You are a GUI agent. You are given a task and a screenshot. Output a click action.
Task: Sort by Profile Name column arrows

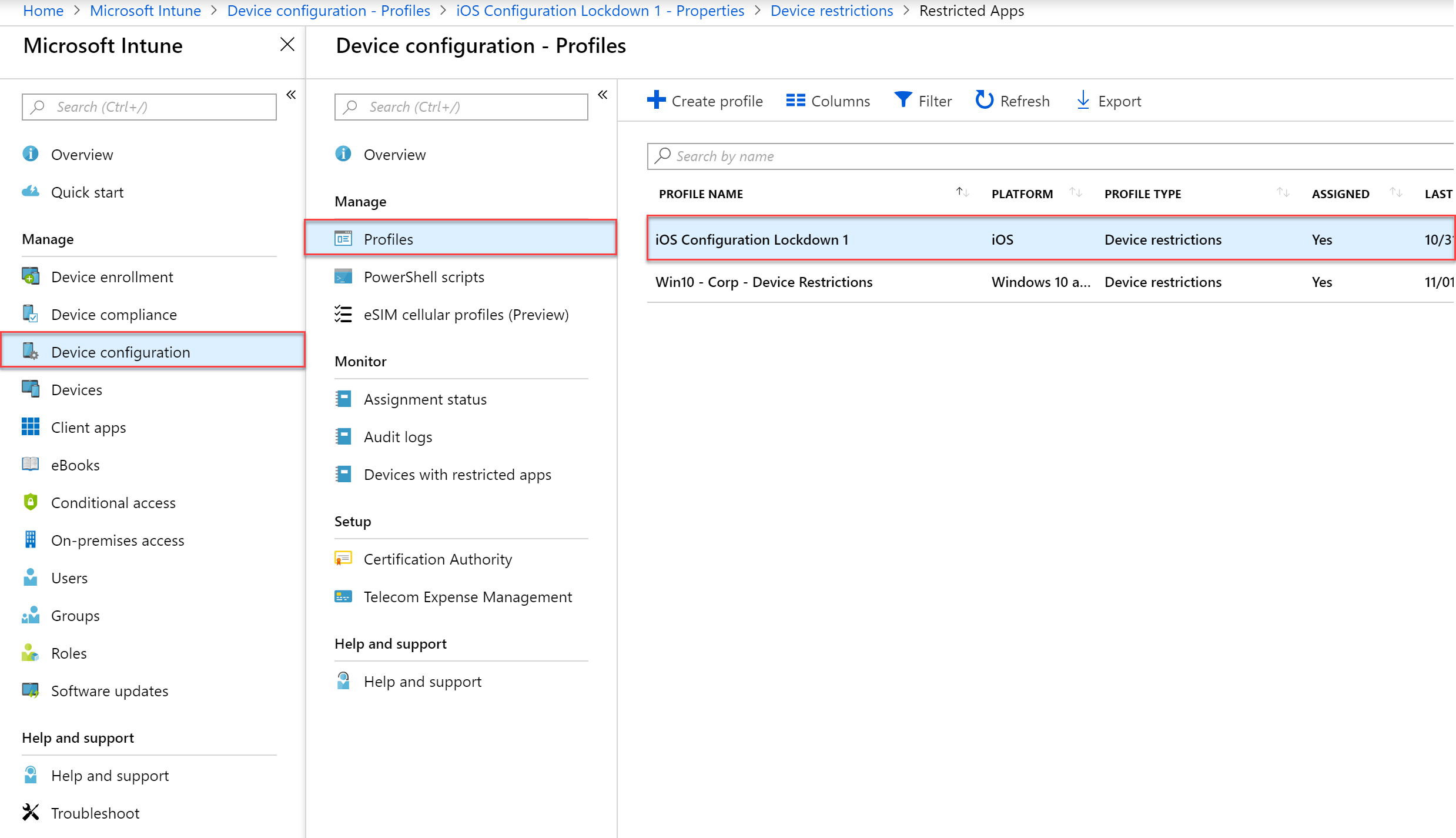(x=962, y=192)
